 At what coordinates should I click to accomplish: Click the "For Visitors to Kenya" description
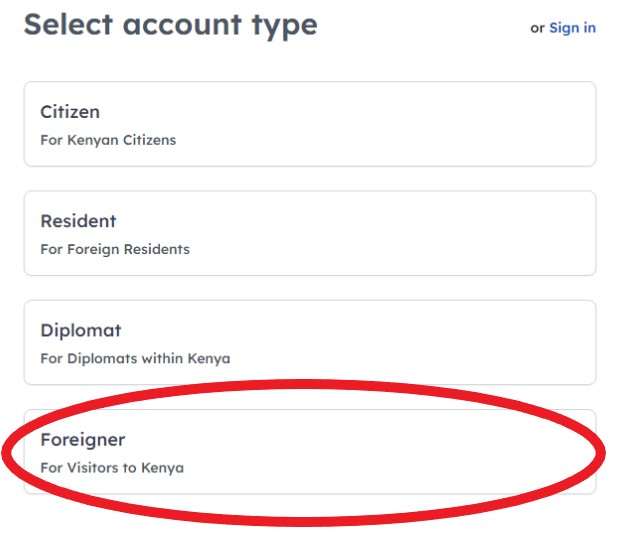[x=112, y=467]
